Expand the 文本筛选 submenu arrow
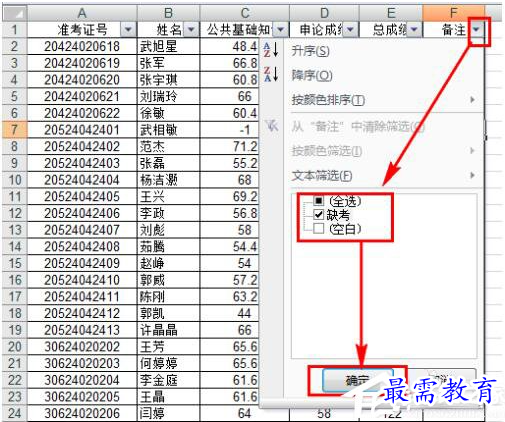The width and height of the screenshot is (505, 422). click(x=472, y=175)
